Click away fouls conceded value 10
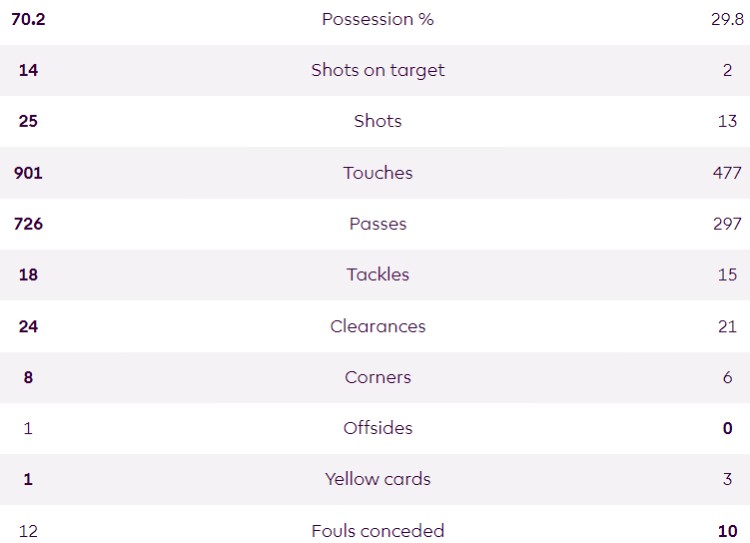The image size is (750, 543). click(x=727, y=531)
